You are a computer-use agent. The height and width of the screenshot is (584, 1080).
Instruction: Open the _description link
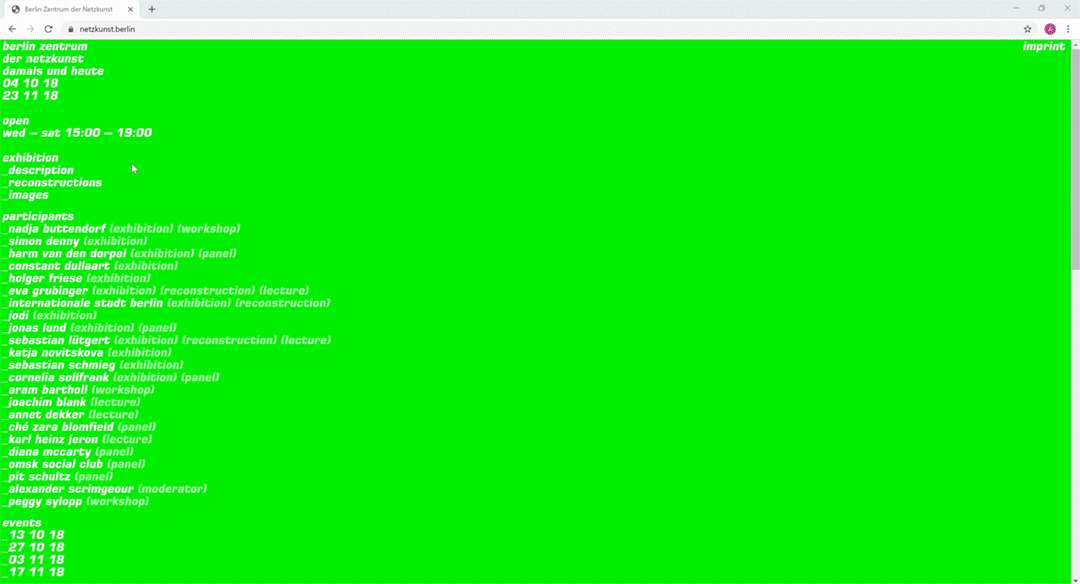coord(38,170)
